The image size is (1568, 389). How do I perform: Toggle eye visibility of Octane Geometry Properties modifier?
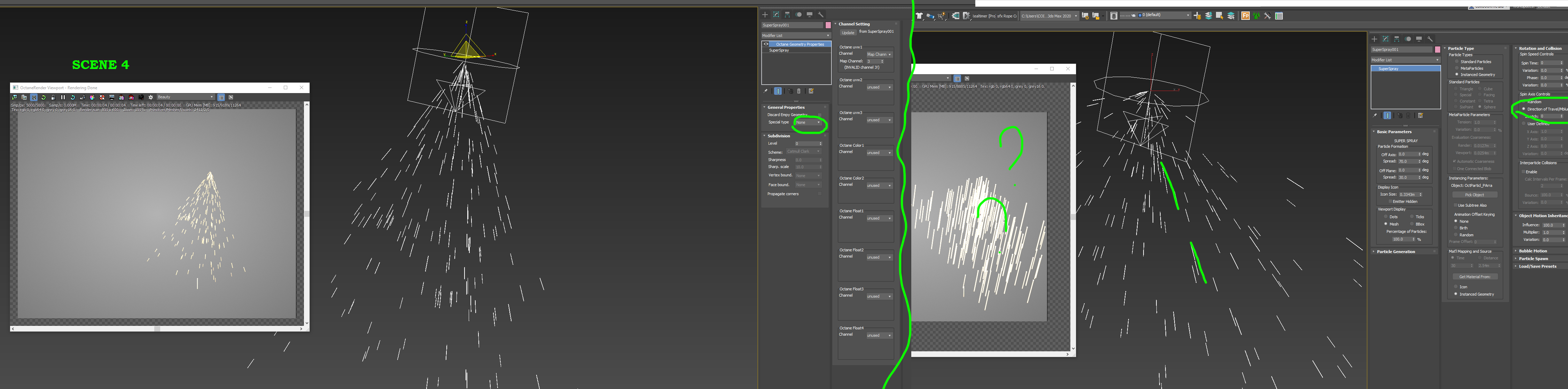(x=766, y=44)
